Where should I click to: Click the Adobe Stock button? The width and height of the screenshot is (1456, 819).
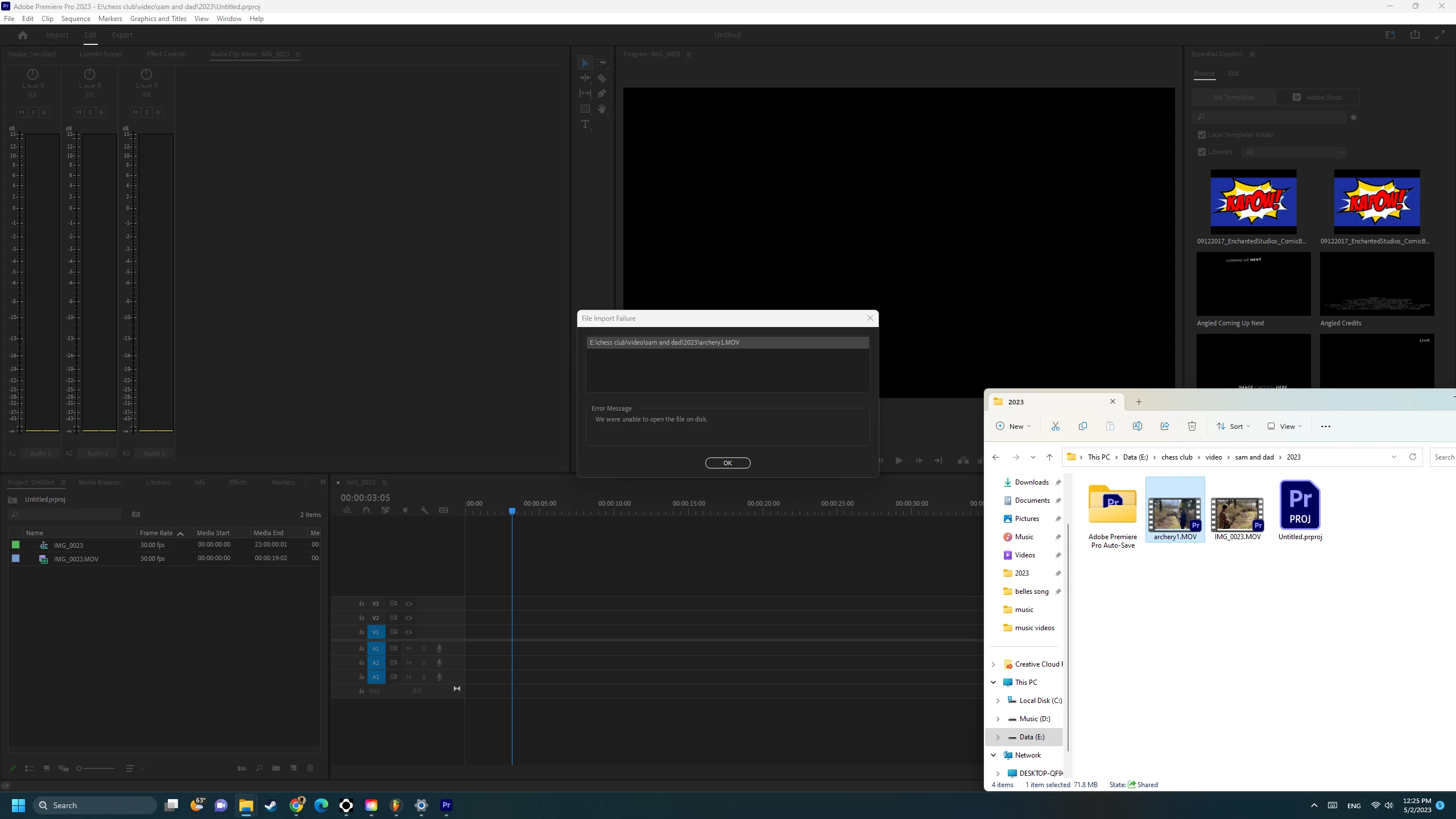1317,97
